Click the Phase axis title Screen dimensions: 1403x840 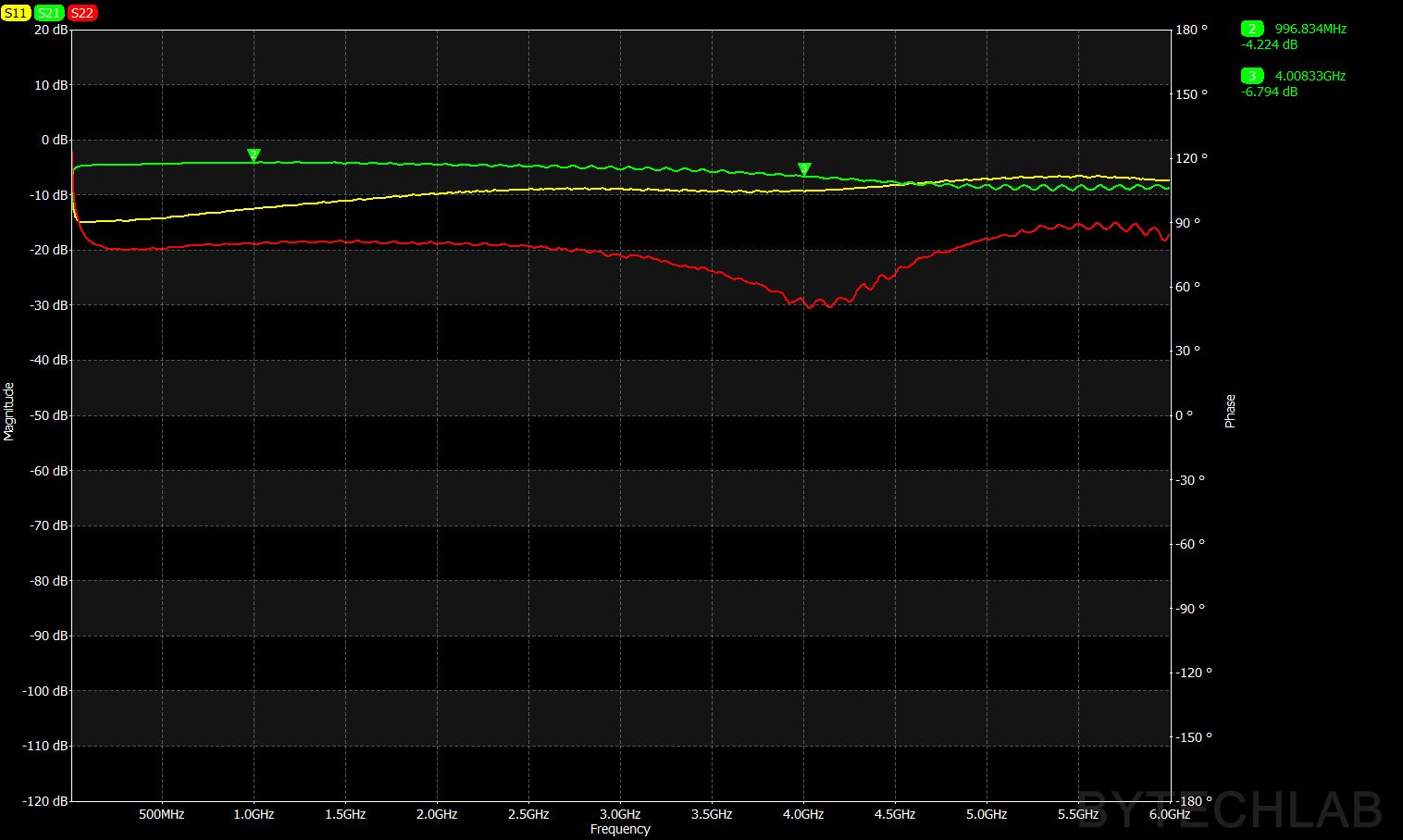[1230, 411]
